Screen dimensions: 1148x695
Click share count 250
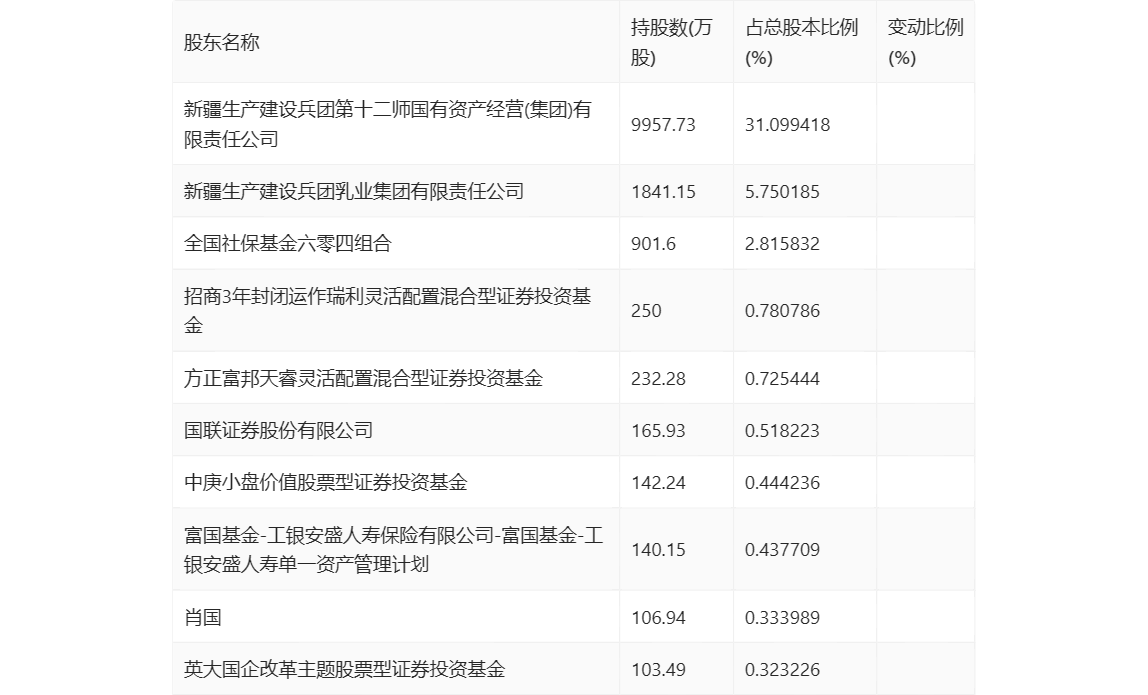(x=646, y=311)
